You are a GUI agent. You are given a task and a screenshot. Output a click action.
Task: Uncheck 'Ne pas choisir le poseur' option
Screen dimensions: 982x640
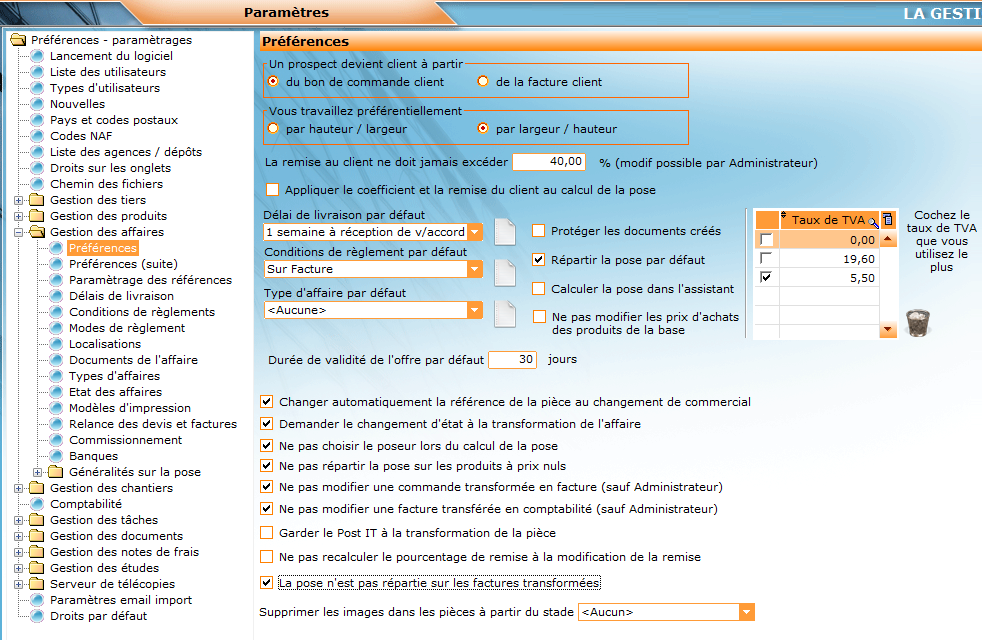[267, 446]
